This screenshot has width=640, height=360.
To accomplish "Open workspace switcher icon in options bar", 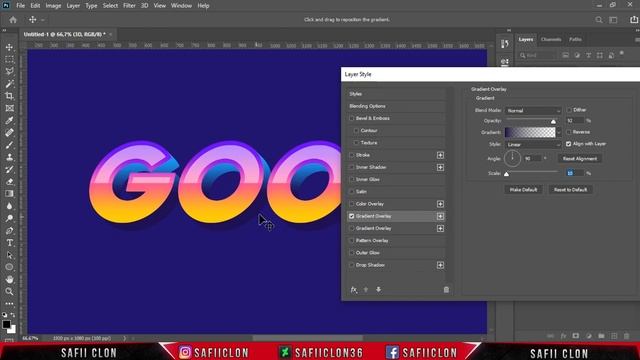I will coord(613,20).
